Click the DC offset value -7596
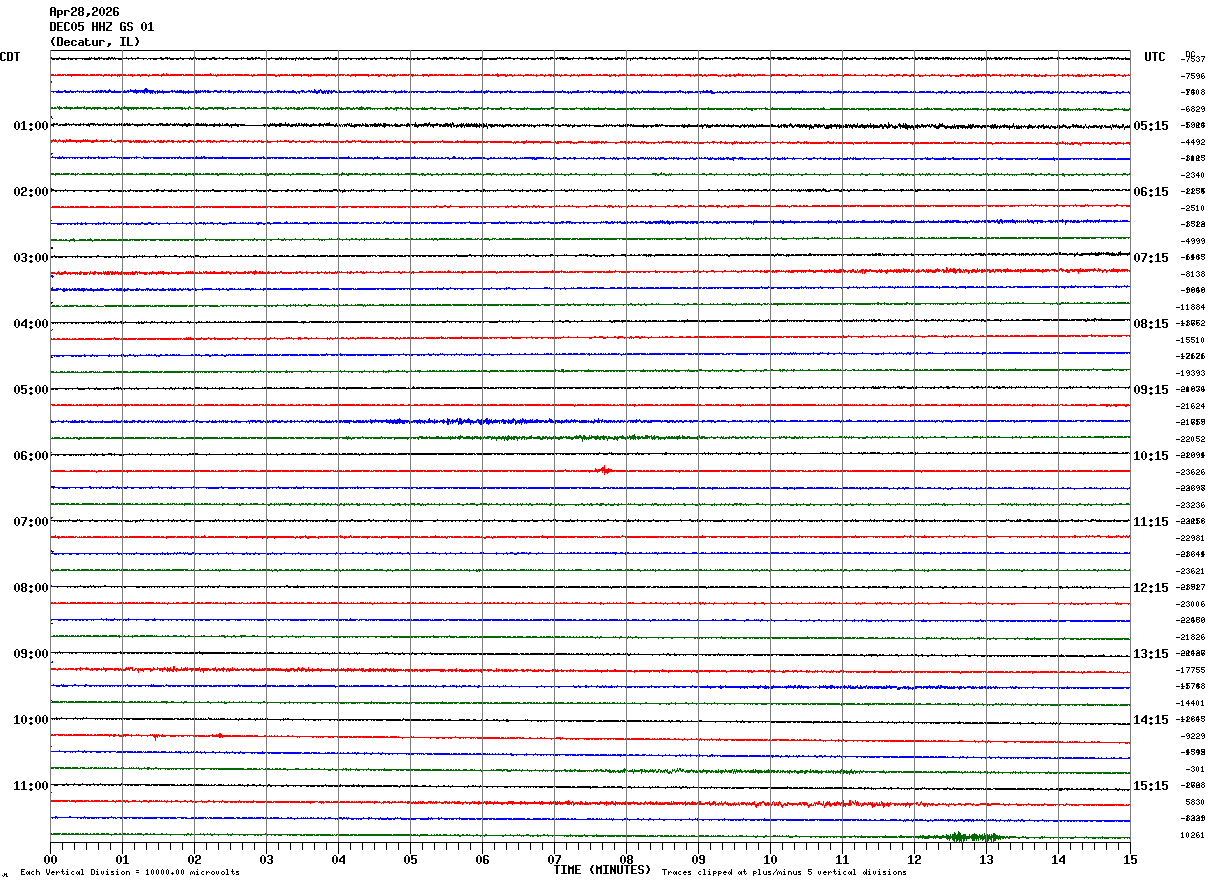Viewport: 1210px width, 886px height. click(1193, 76)
